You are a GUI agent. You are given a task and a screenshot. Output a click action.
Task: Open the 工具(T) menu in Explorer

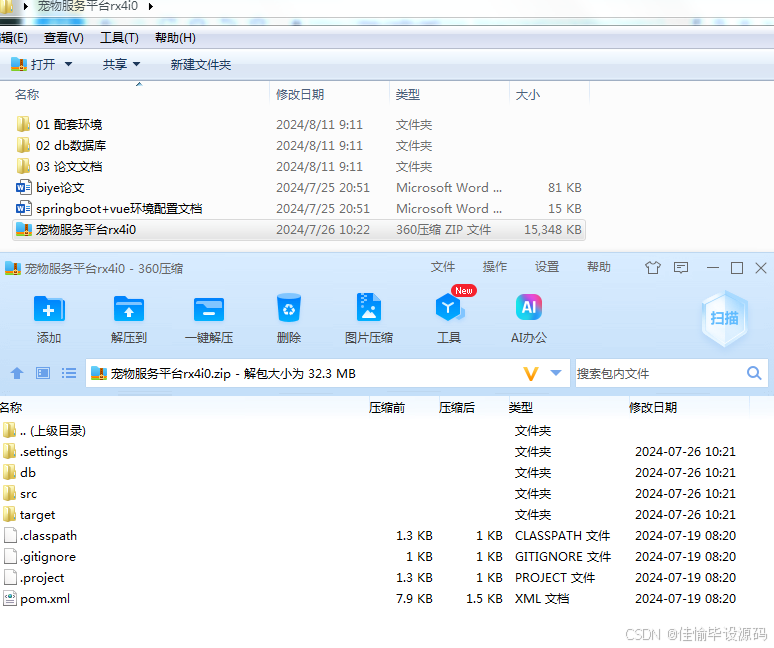coord(119,38)
